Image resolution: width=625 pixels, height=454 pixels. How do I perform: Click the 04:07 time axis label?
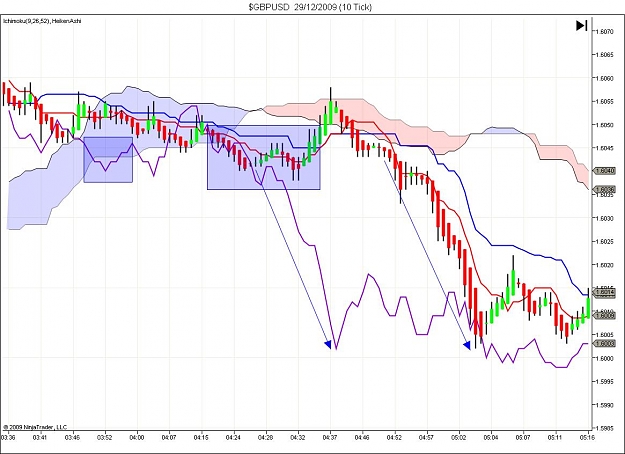(169, 437)
